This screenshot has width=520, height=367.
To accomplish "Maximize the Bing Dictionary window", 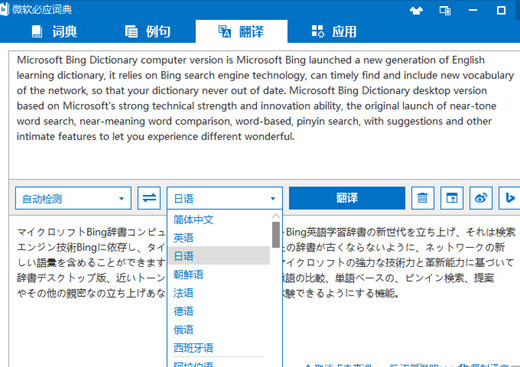I will [501, 11].
